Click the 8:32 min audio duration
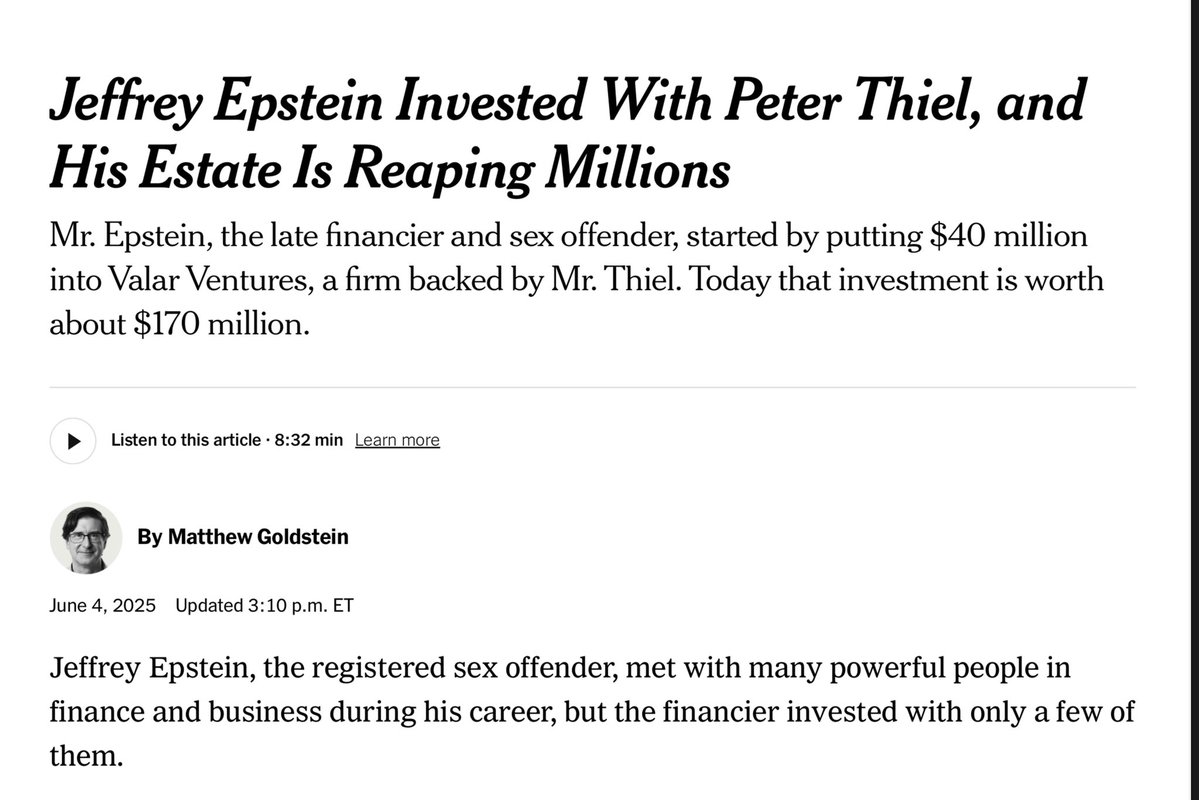Screen dimensions: 1199x800 tap(308, 440)
